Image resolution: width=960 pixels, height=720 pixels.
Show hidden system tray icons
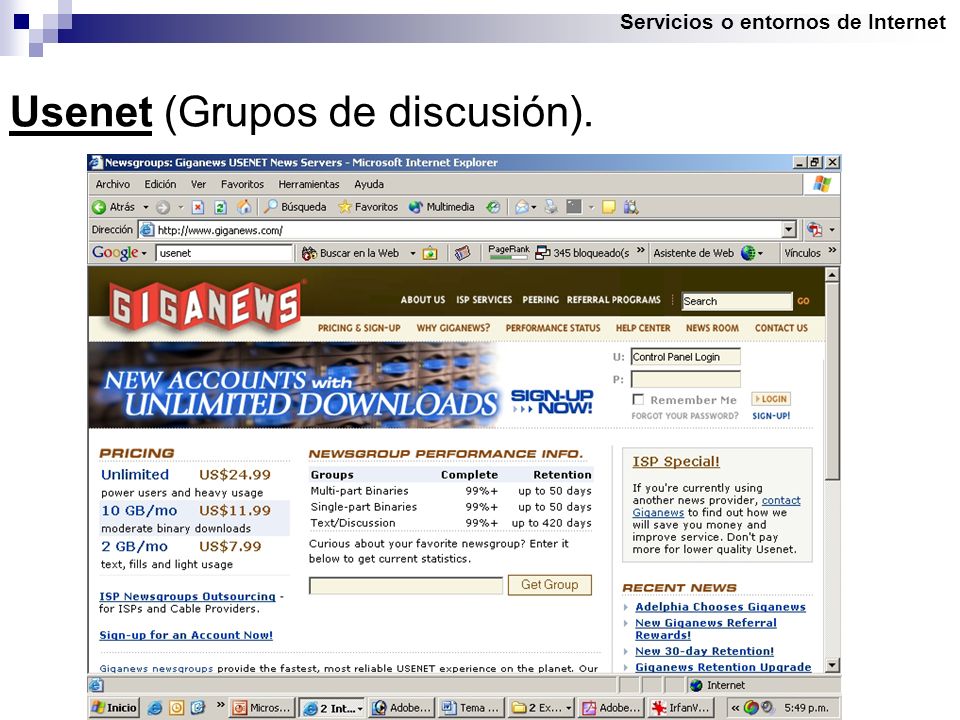coord(735,708)
